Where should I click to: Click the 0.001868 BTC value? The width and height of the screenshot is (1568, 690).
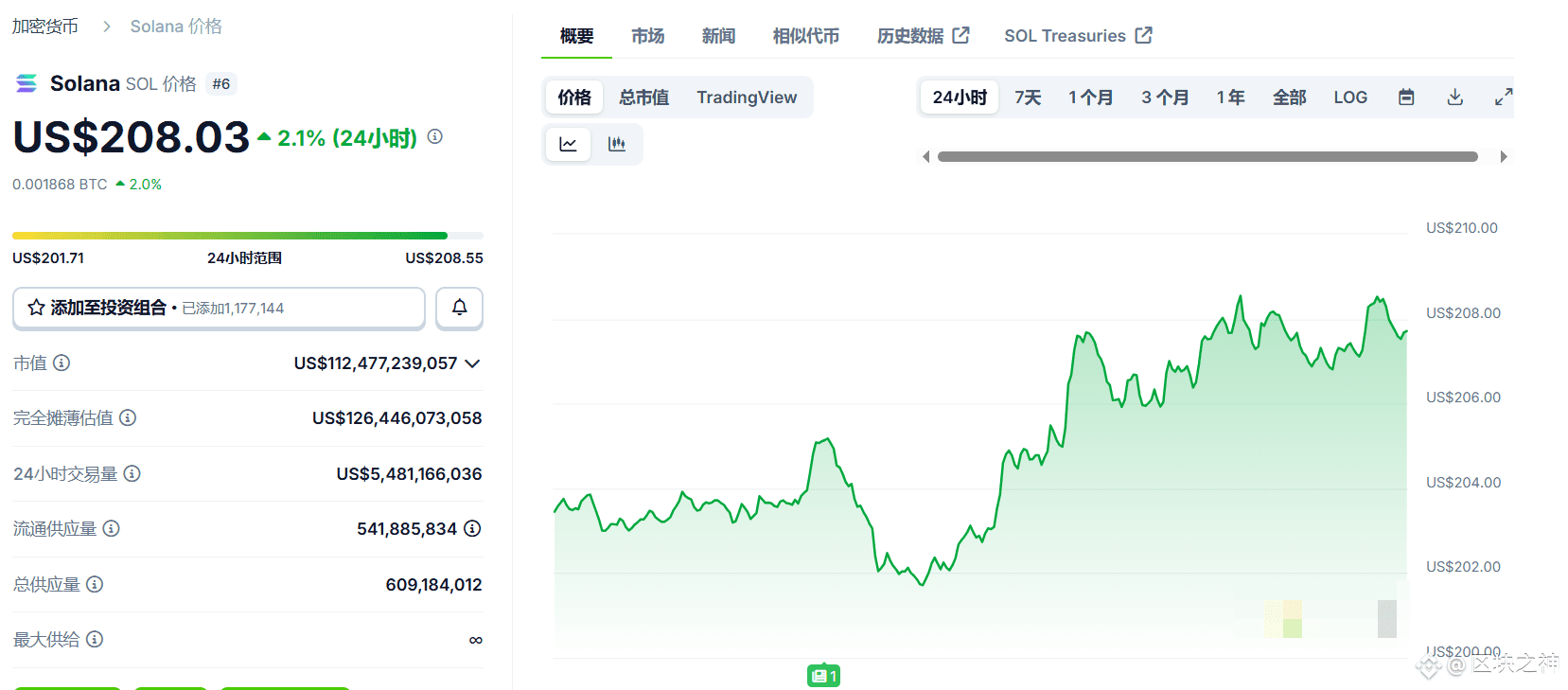[x=60, y=185]
